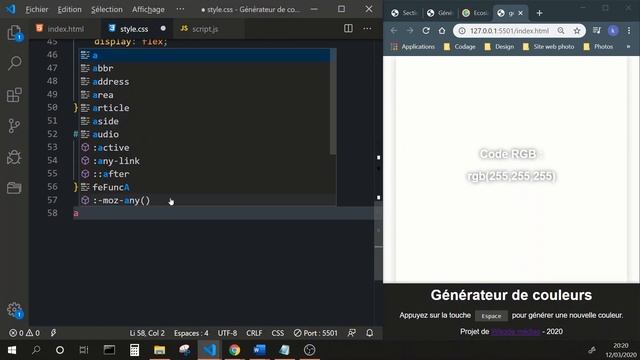Split the editor to the right
The height and width of the screenshot is (360, 640).
pyautogui.click(x=348, y=28)
